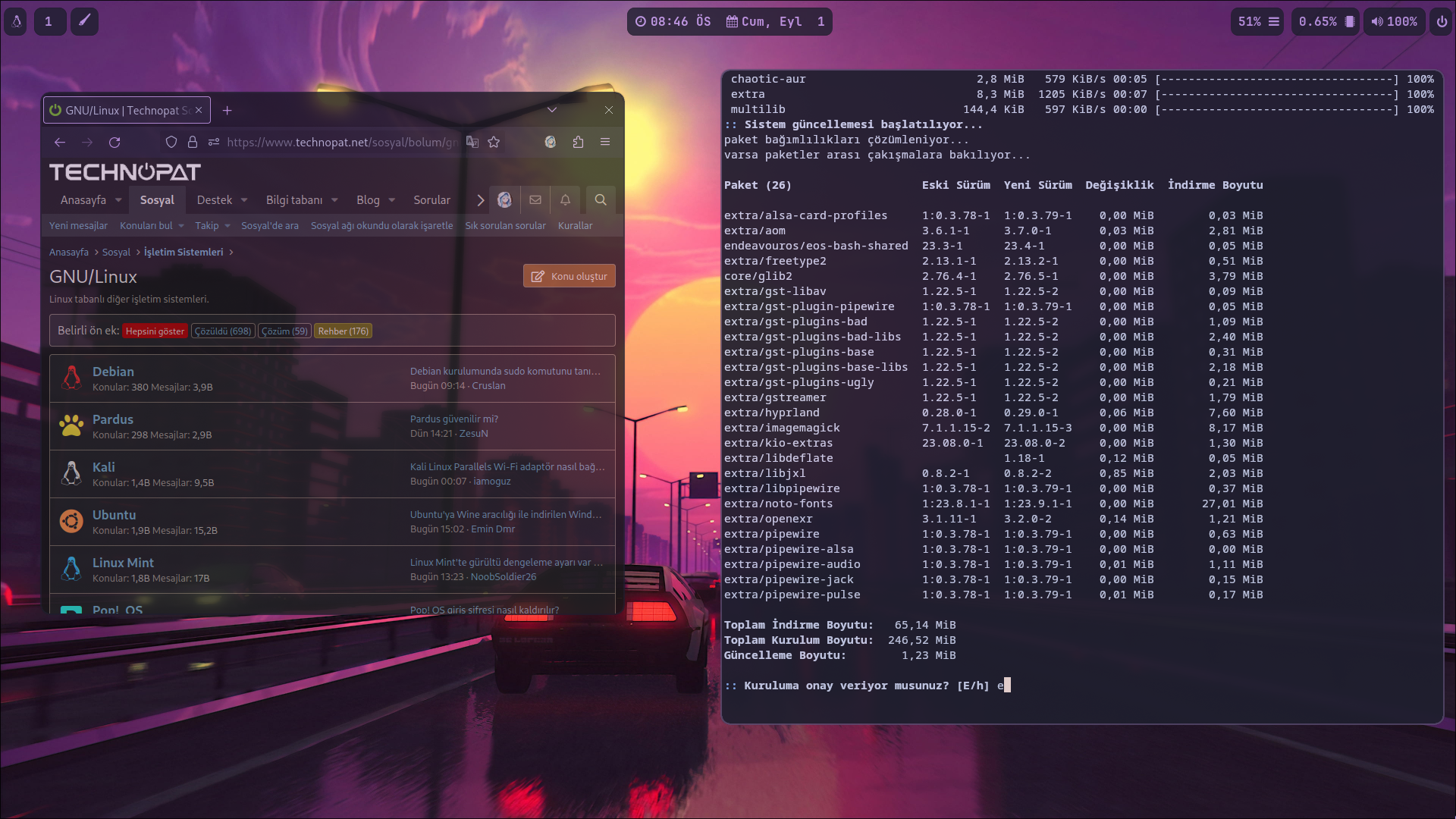Open the translate page icon
This screenshot has width=1456, height=819.
[472, 142]
